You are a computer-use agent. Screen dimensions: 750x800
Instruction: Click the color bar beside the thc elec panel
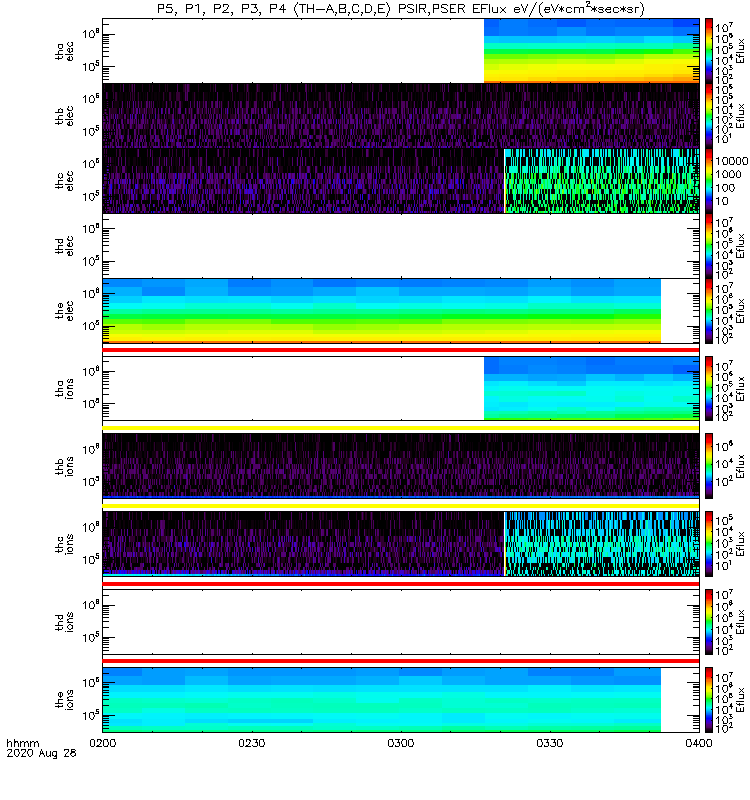(709, 181)
